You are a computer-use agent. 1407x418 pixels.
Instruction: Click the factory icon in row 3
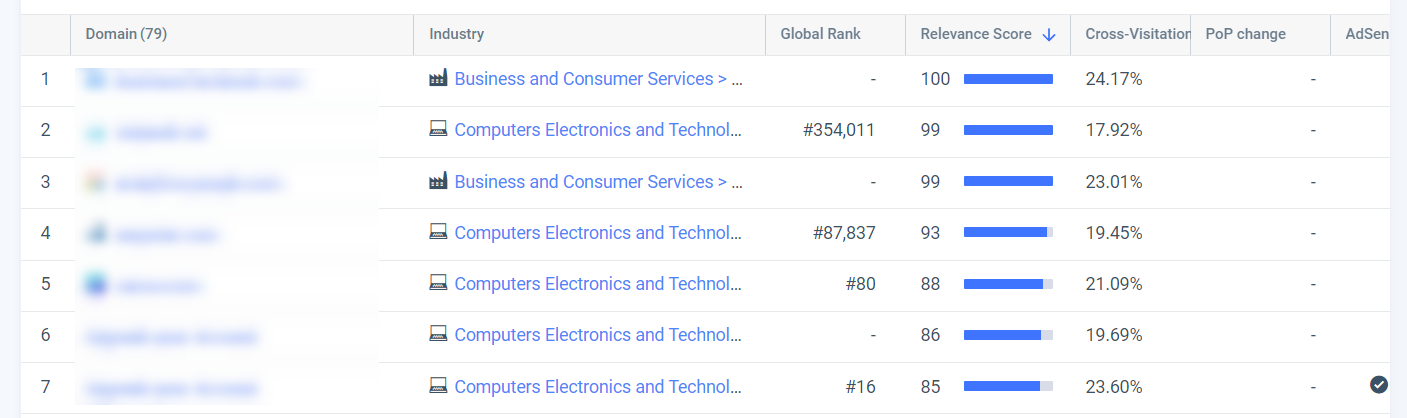click(x=438, y=182)
